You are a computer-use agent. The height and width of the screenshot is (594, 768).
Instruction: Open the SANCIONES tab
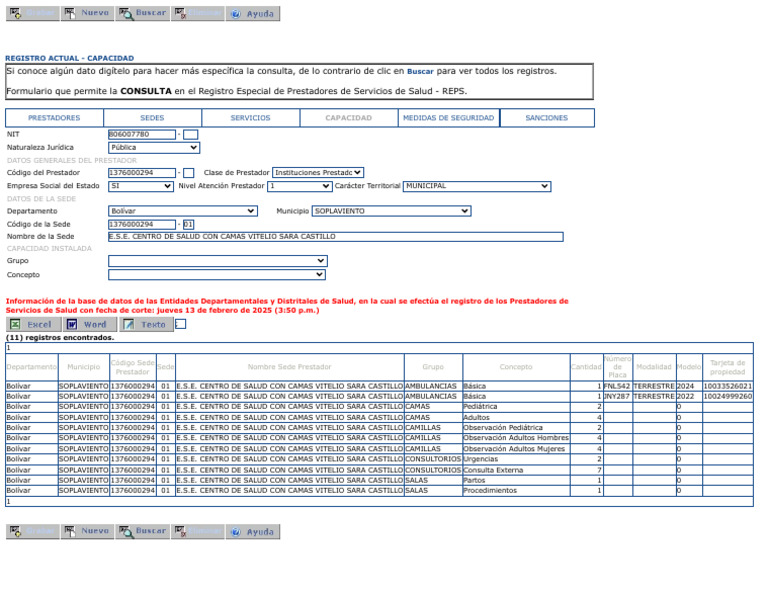tap(547, 118)
